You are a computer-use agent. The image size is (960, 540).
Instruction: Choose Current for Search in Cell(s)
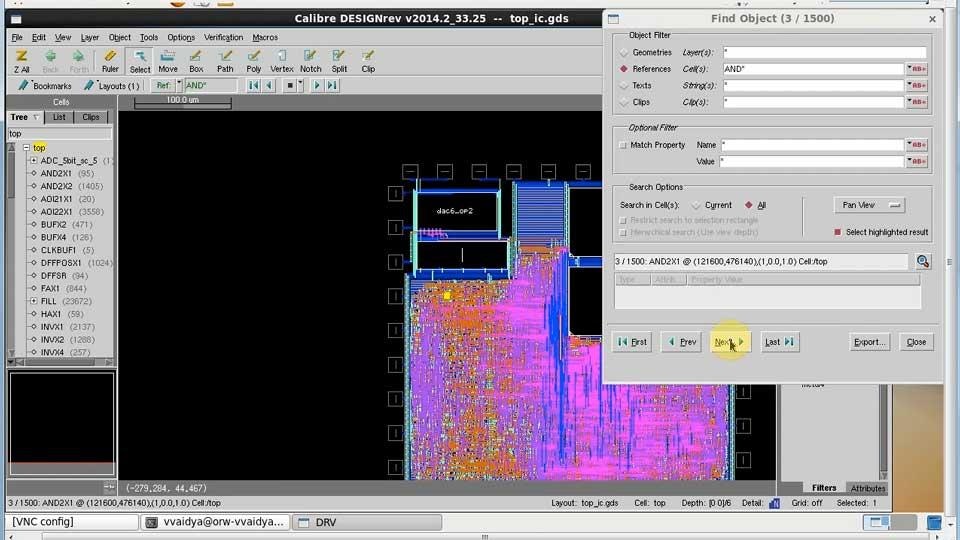point(696,205)
